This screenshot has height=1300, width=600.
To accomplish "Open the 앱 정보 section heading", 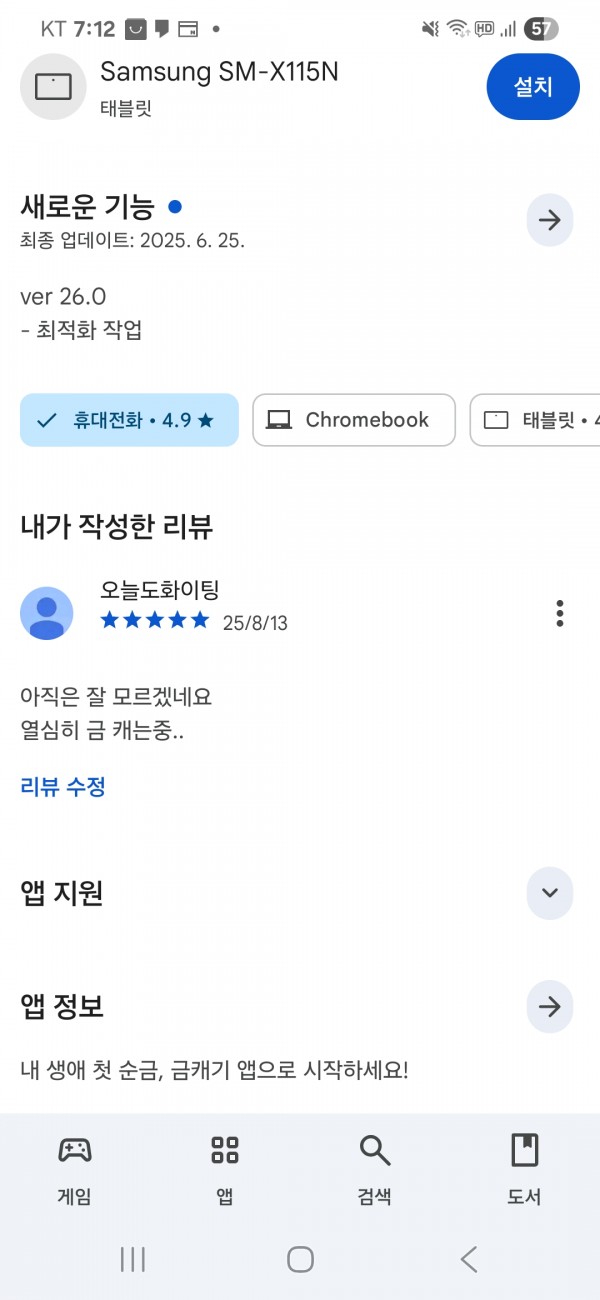I will point(62,1007).
